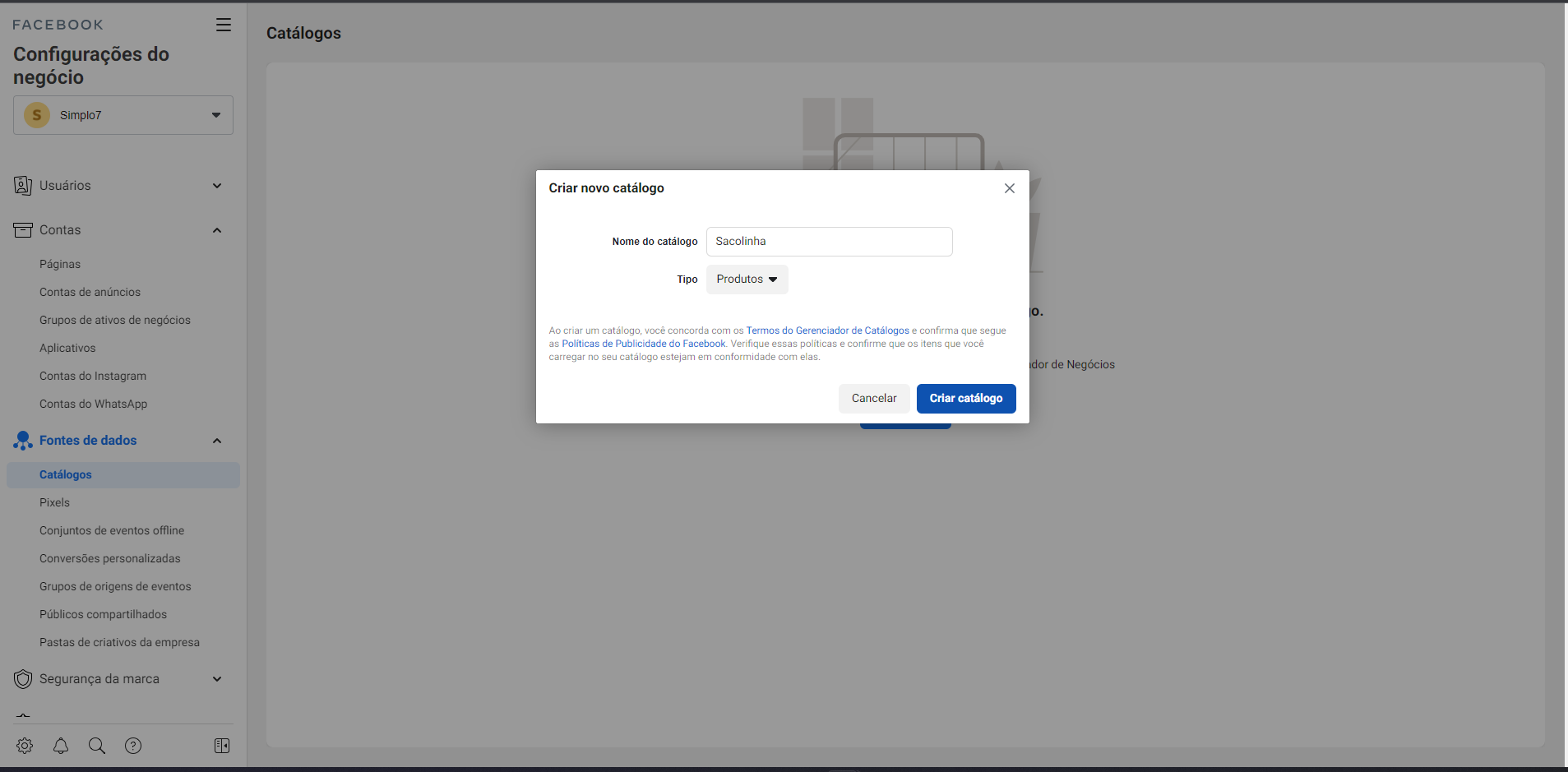
Task: Open the Tipo Produtos dropdown
Action: [747, 280]
